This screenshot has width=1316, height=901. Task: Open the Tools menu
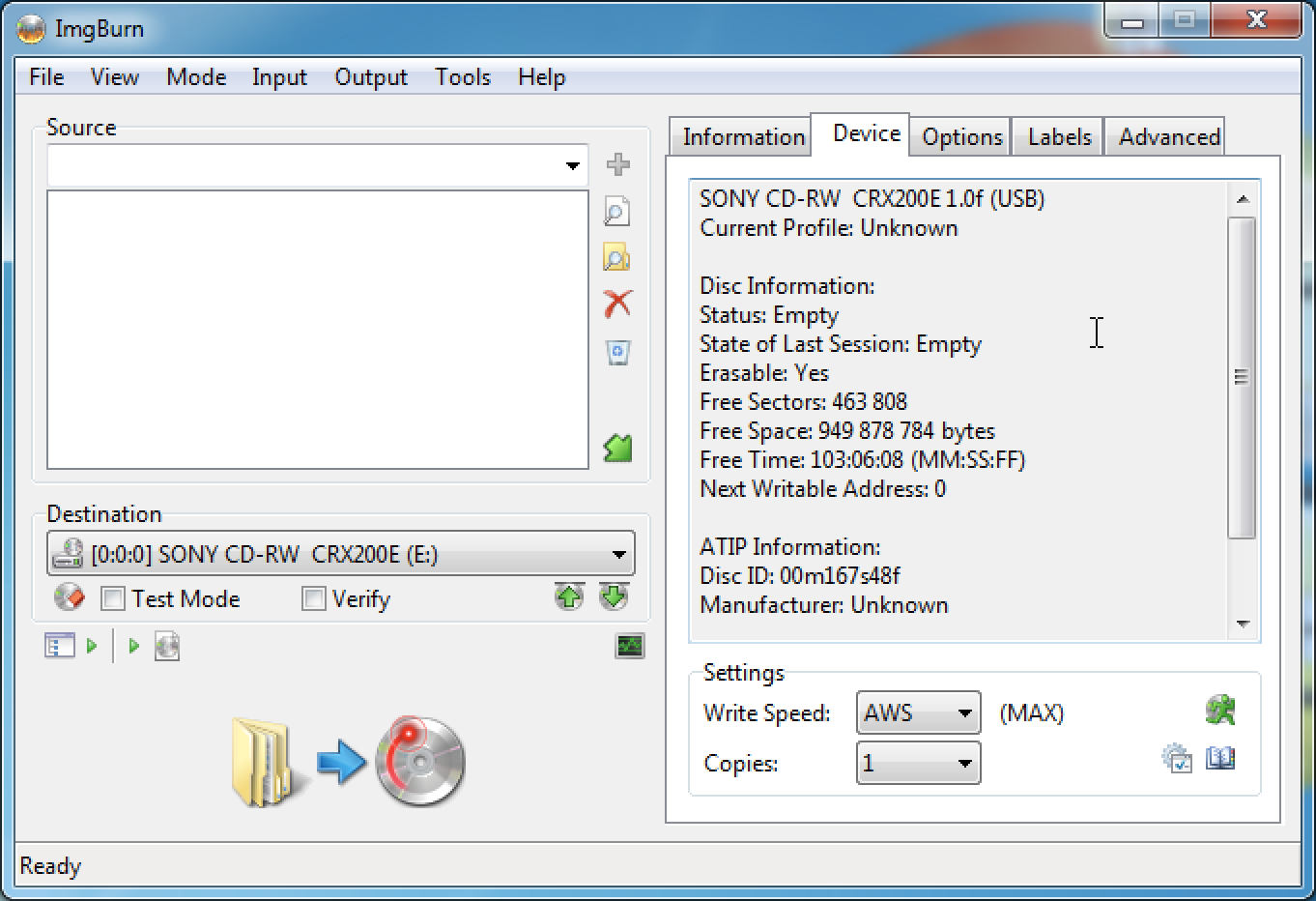pyautogui.click(x=463, y=77)
